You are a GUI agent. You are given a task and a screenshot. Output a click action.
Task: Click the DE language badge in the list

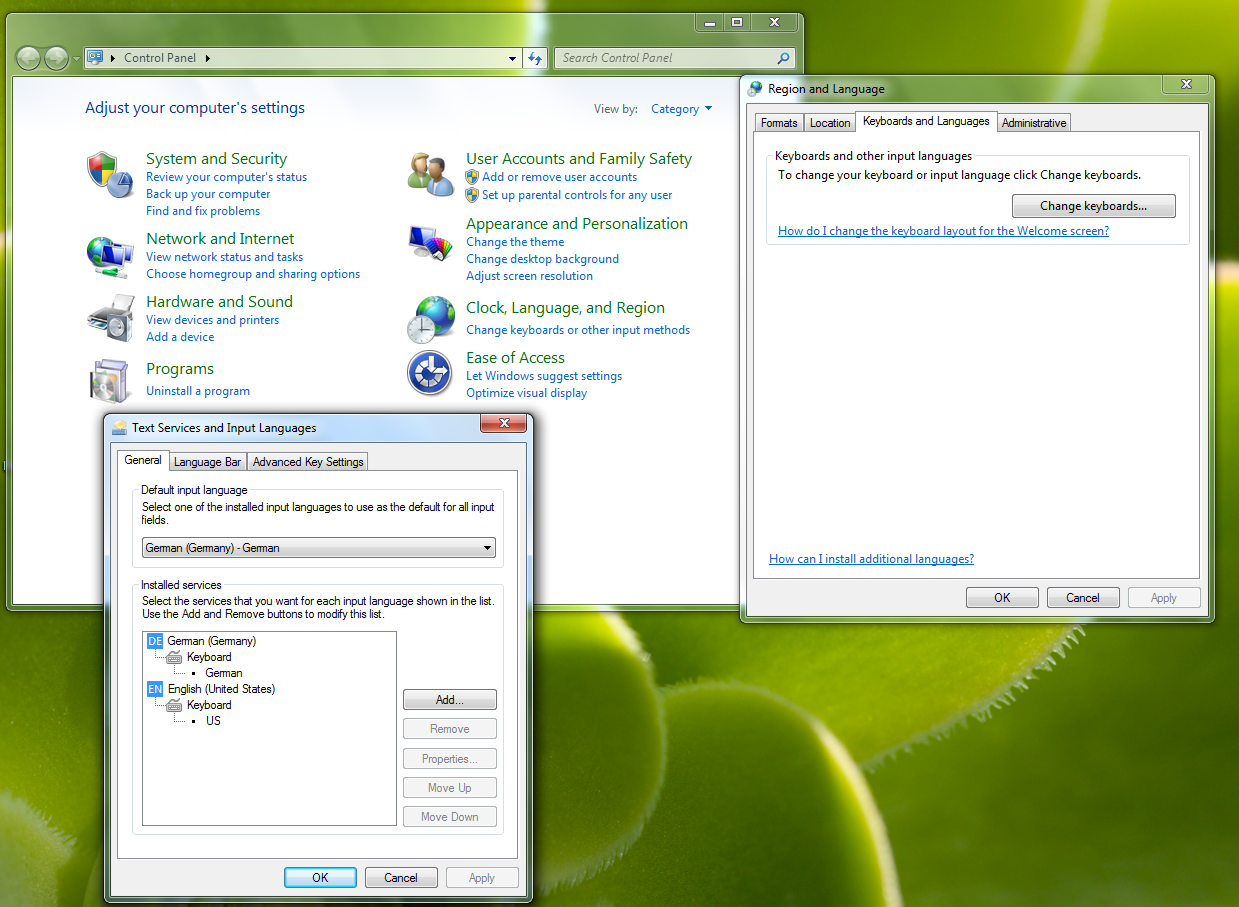[155, 641]
